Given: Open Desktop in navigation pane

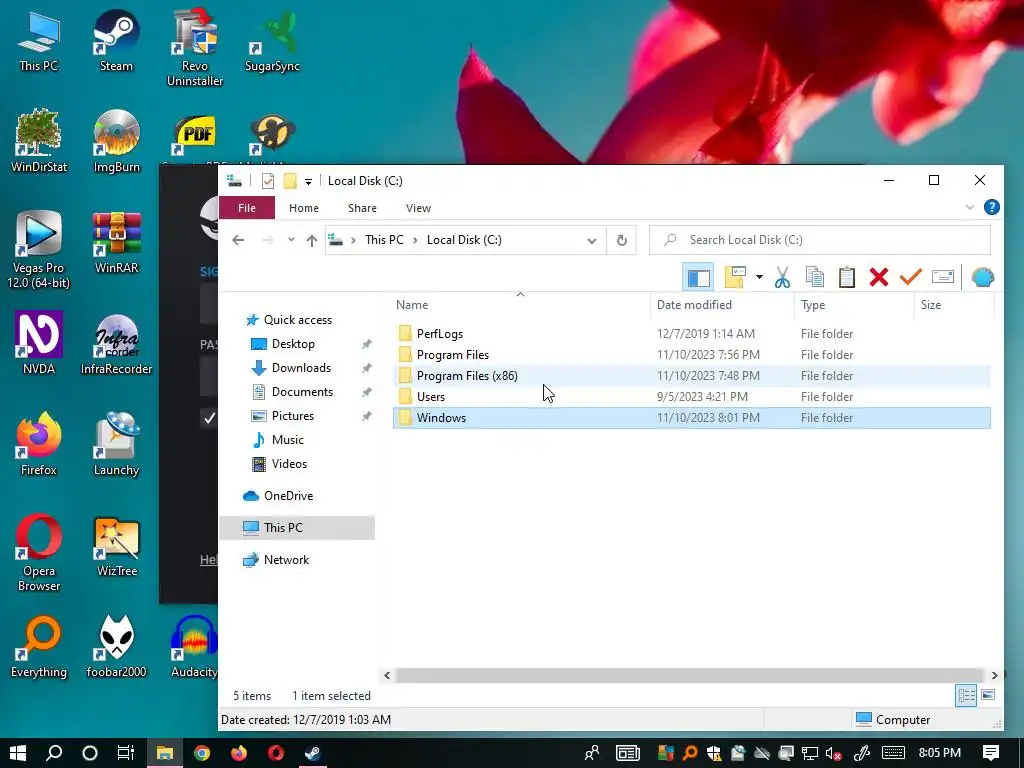Looking at the screenshot, I should [293, 344].
